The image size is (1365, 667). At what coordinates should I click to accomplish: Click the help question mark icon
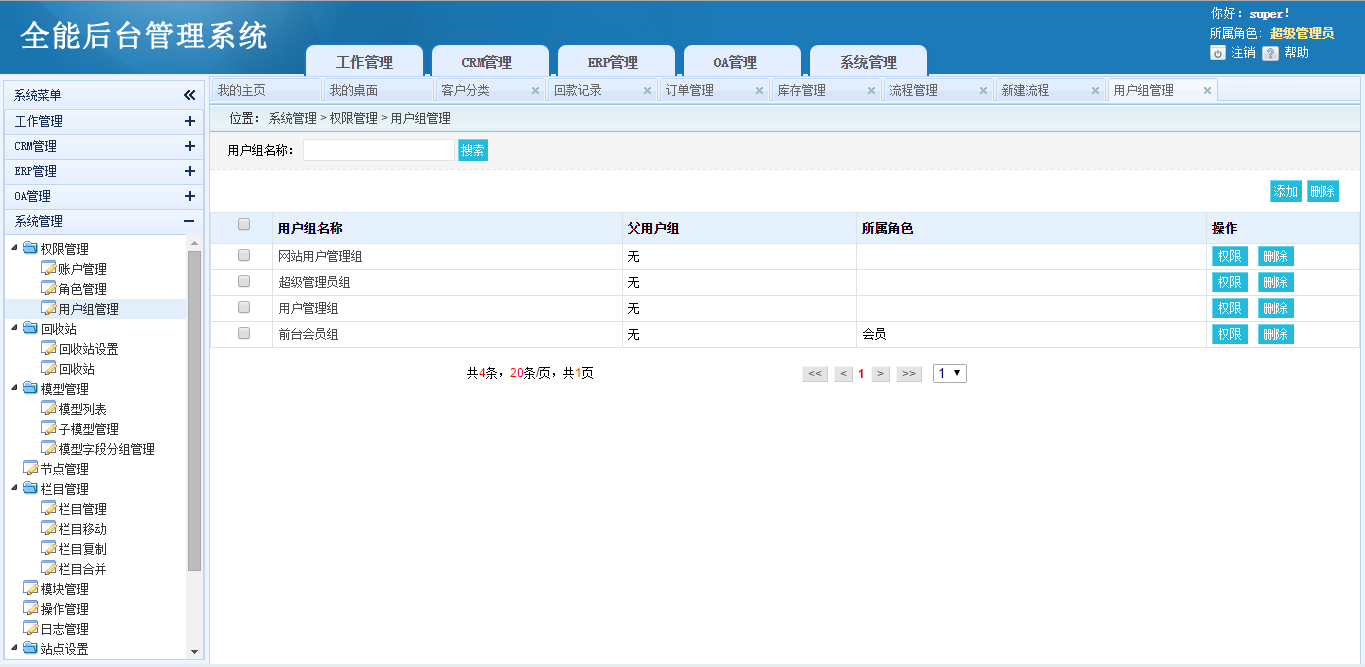point(1270,53)
